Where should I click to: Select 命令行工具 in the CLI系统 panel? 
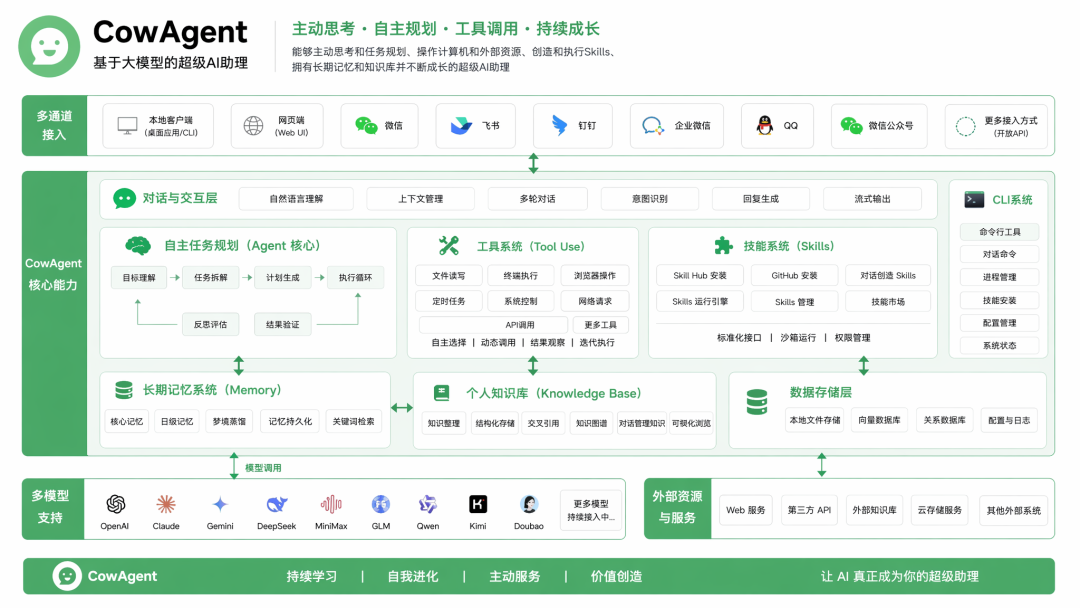click(x=999, y=232)
